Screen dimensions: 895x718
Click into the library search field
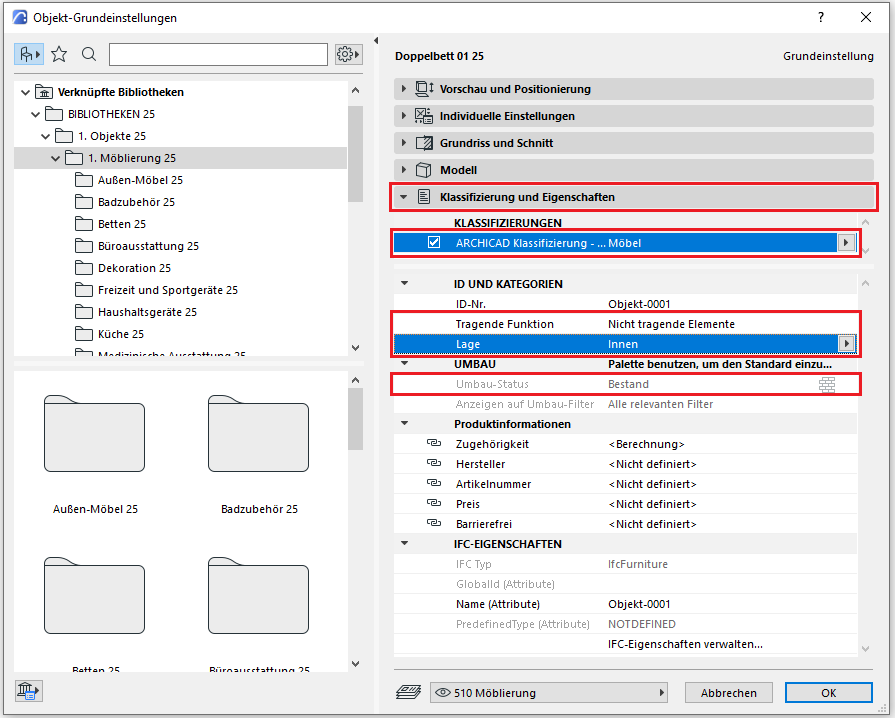point(218,54)
